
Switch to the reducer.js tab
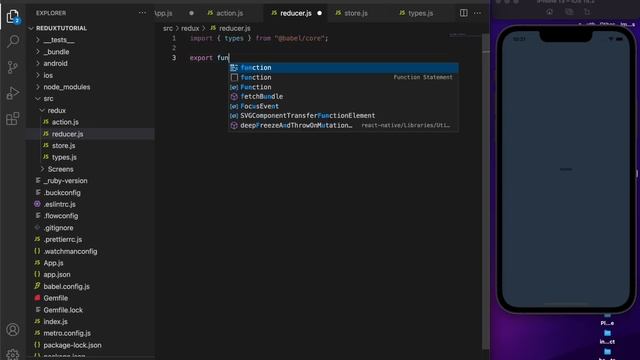(296, 13)
